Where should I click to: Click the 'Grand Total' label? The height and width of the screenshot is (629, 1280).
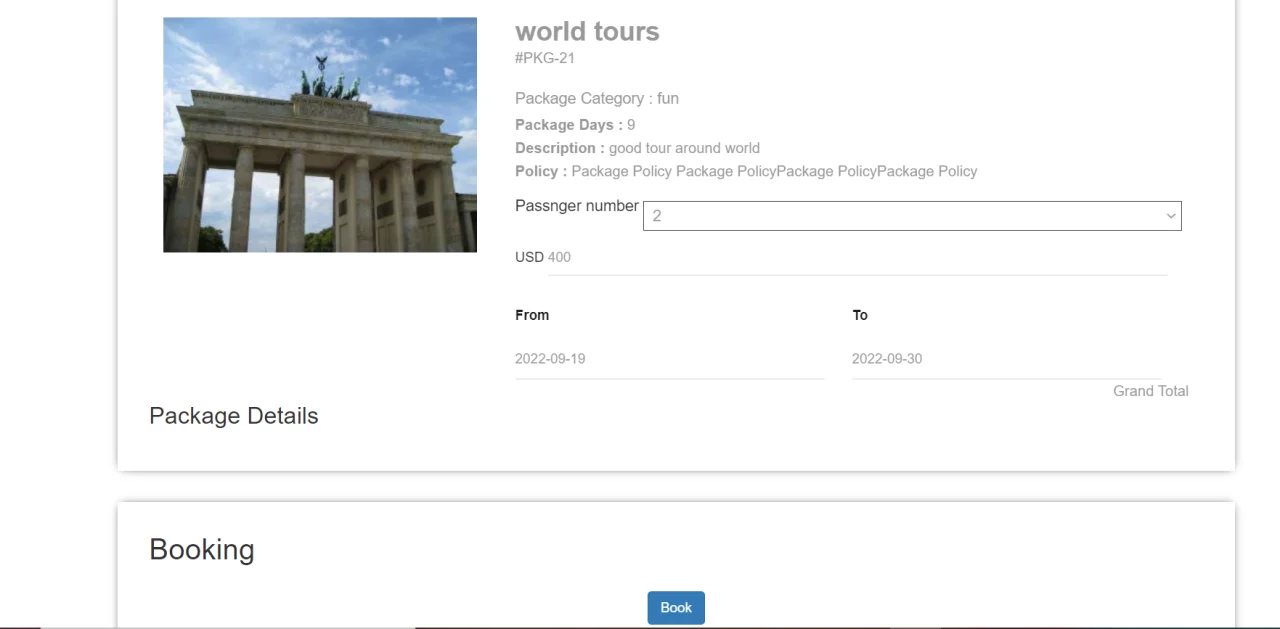point(1151,391)
